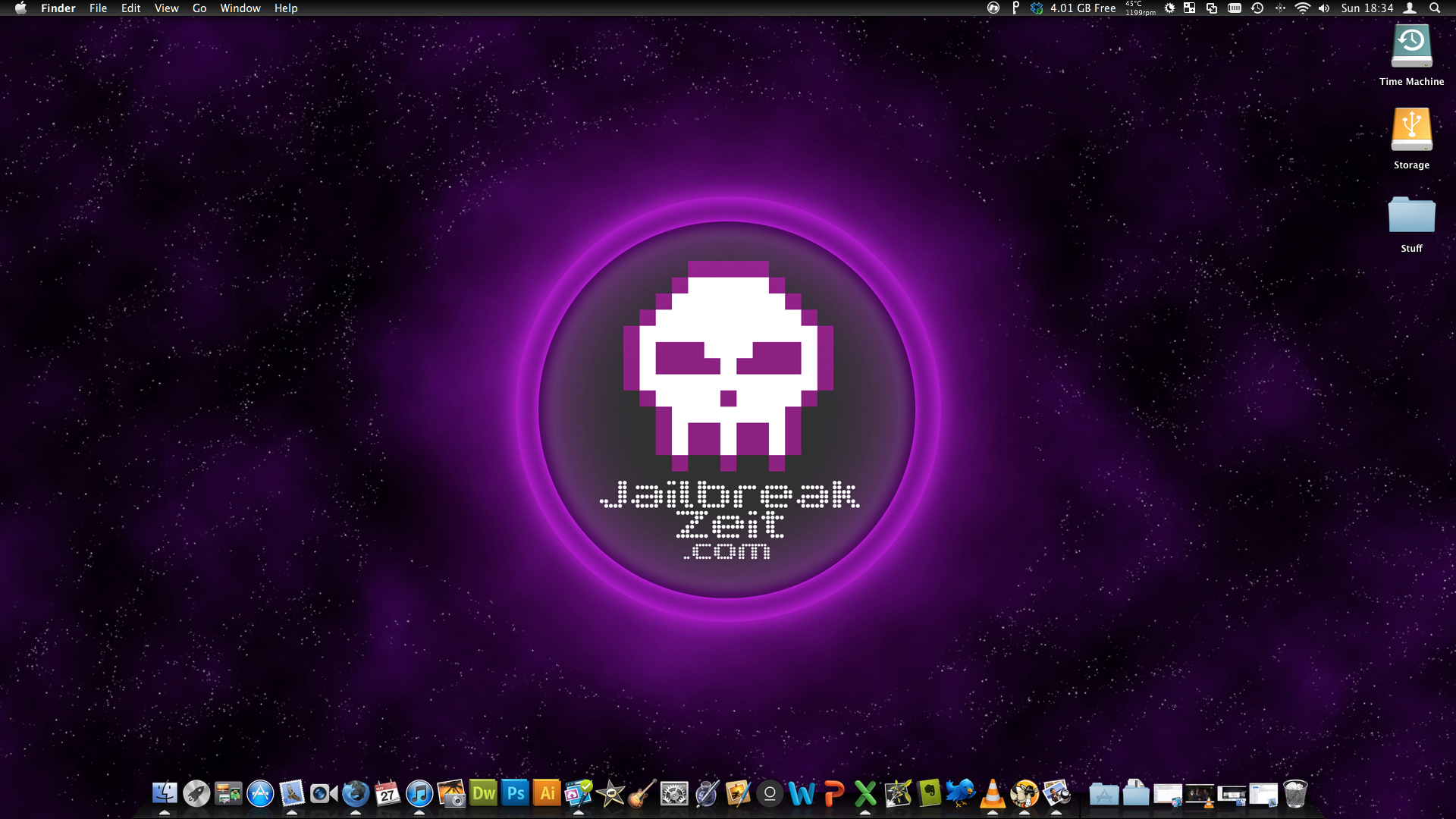Open iCal calendar showing 27
Screen dimensions: 1456x819
tap(388, 794)
